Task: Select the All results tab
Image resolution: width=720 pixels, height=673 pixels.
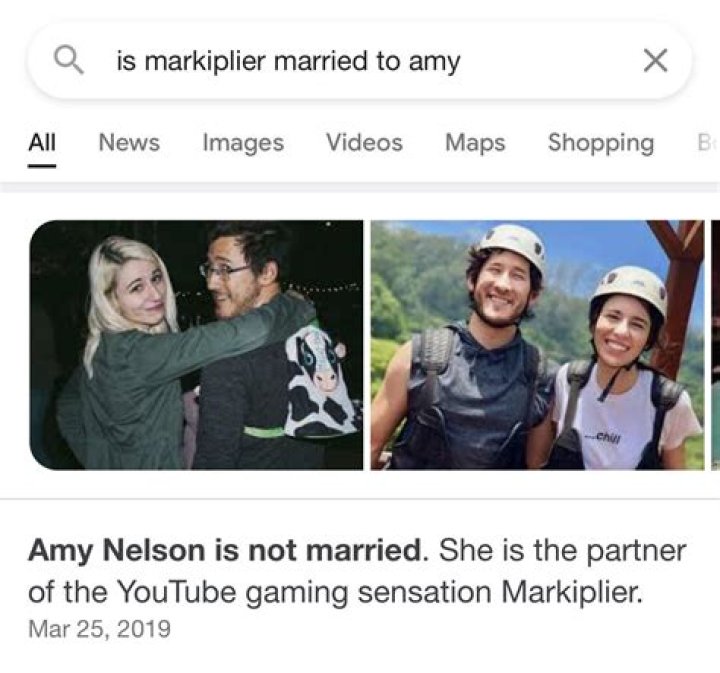Action: point(42,142)
